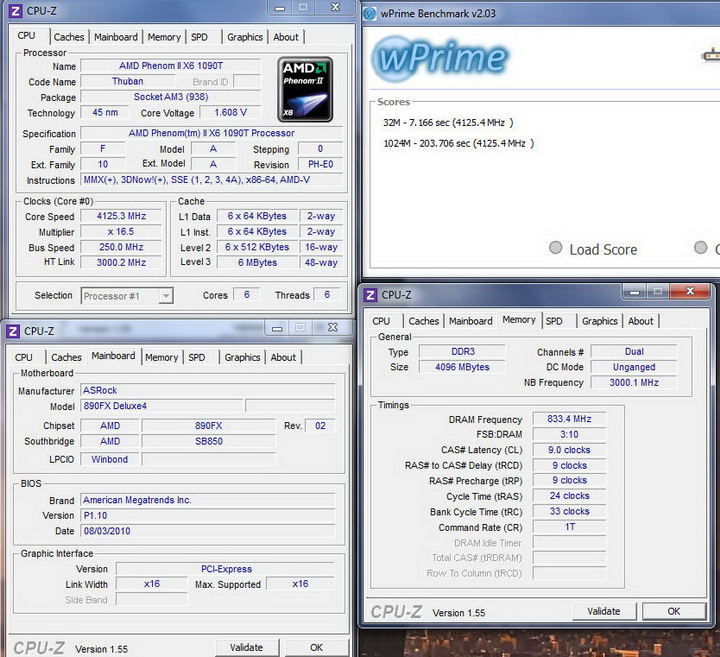The image size is (720, 657).
Task: Click the processor name AMD Phenom II X6 1090T
Action: coord(171,66)
